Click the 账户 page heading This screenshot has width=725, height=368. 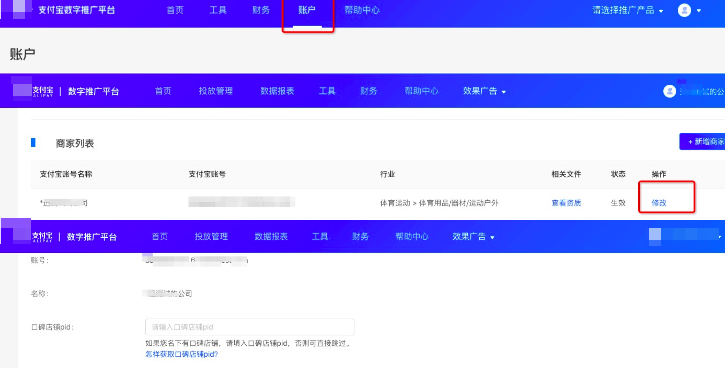tap(22, 54)
